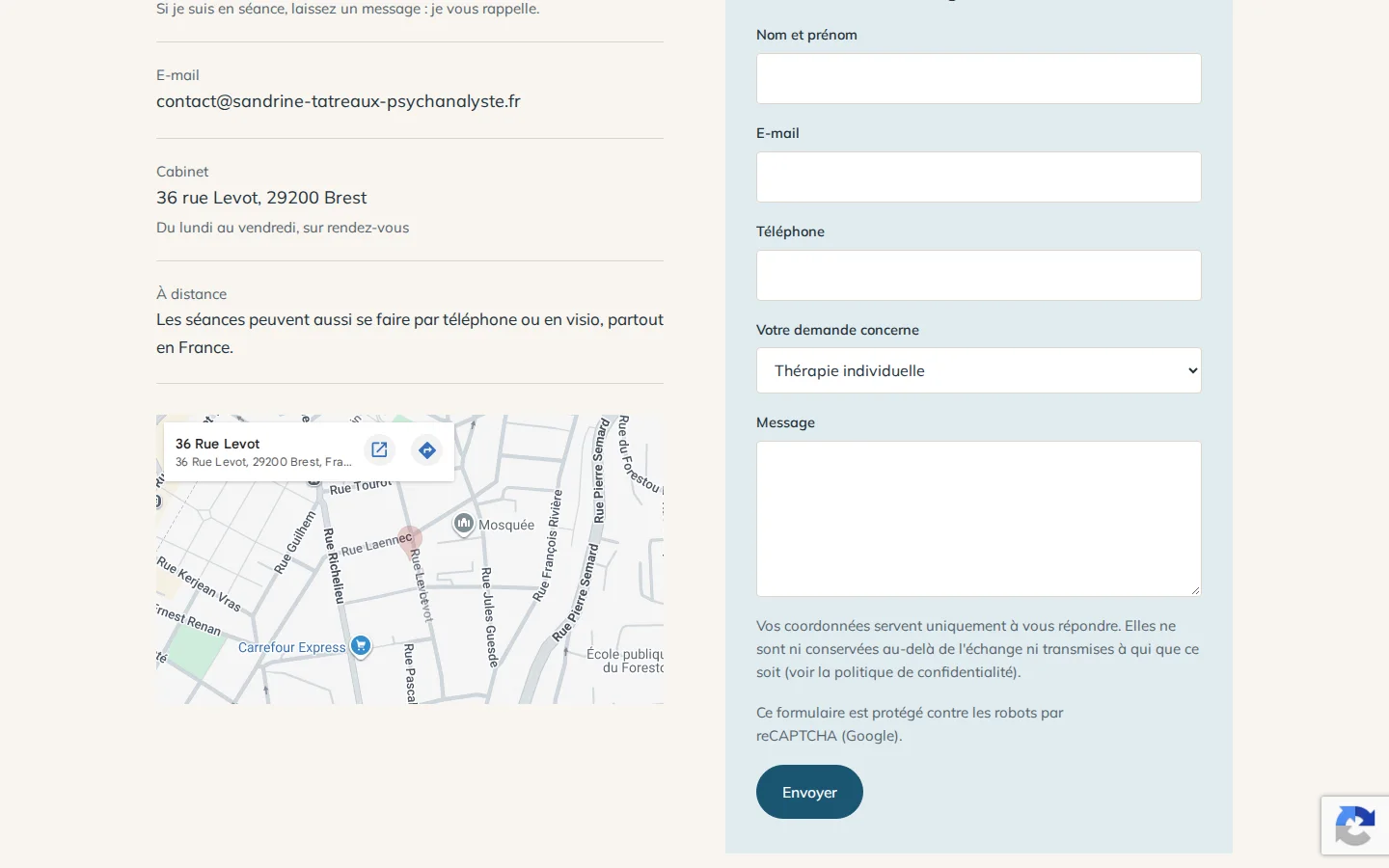
Task: Click inside the Message text area
Action: (978, 519)
